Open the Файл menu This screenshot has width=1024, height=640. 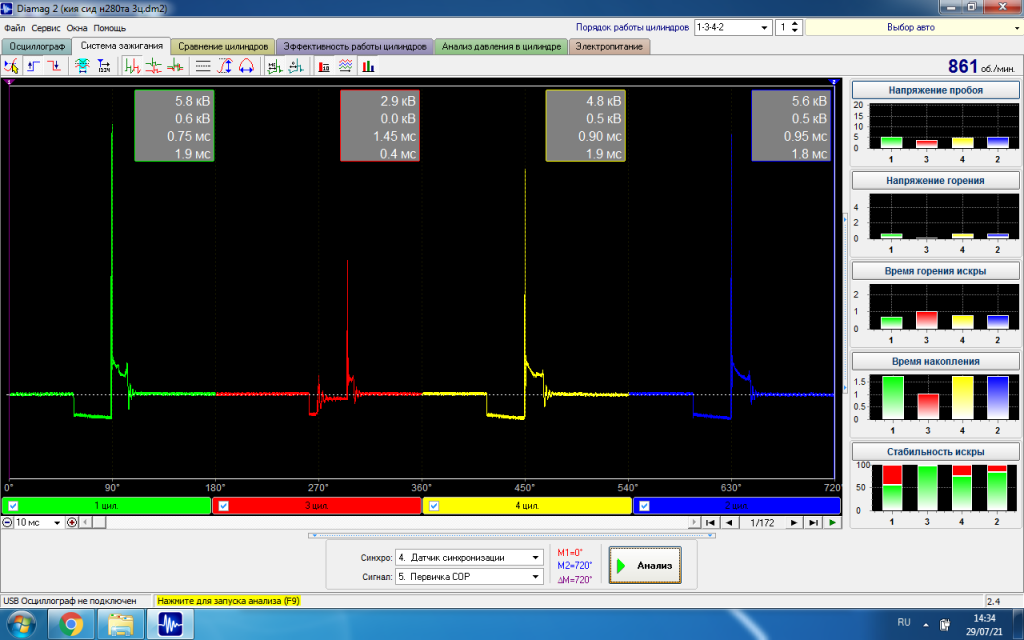[x=14, y=28]
